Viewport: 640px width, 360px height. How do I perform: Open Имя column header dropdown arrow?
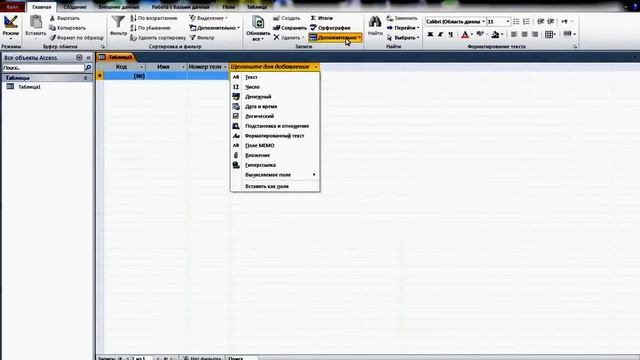tap(183, 67)
